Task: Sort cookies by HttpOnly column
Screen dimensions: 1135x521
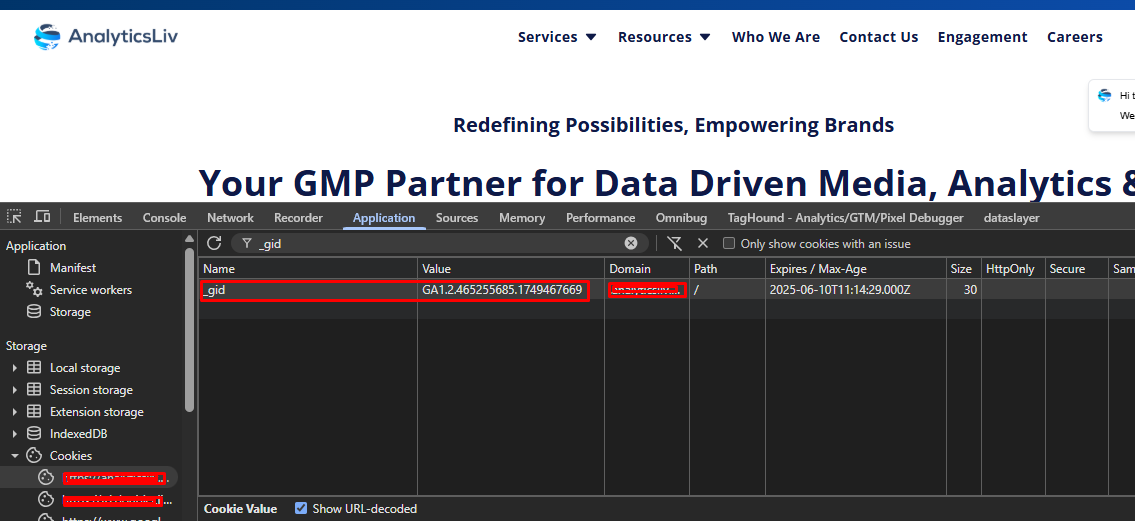Action: pos(1013,268)
